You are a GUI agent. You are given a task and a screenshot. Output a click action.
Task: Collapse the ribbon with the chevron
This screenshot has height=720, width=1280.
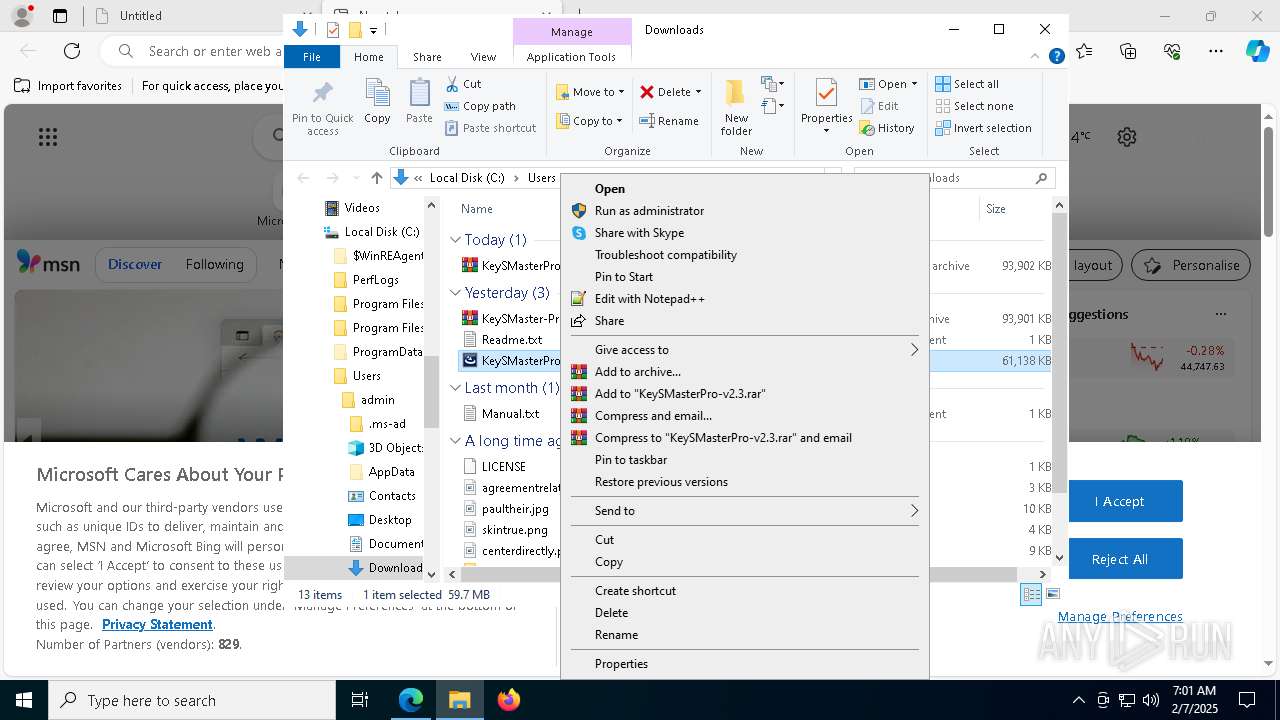(1035, 57)
